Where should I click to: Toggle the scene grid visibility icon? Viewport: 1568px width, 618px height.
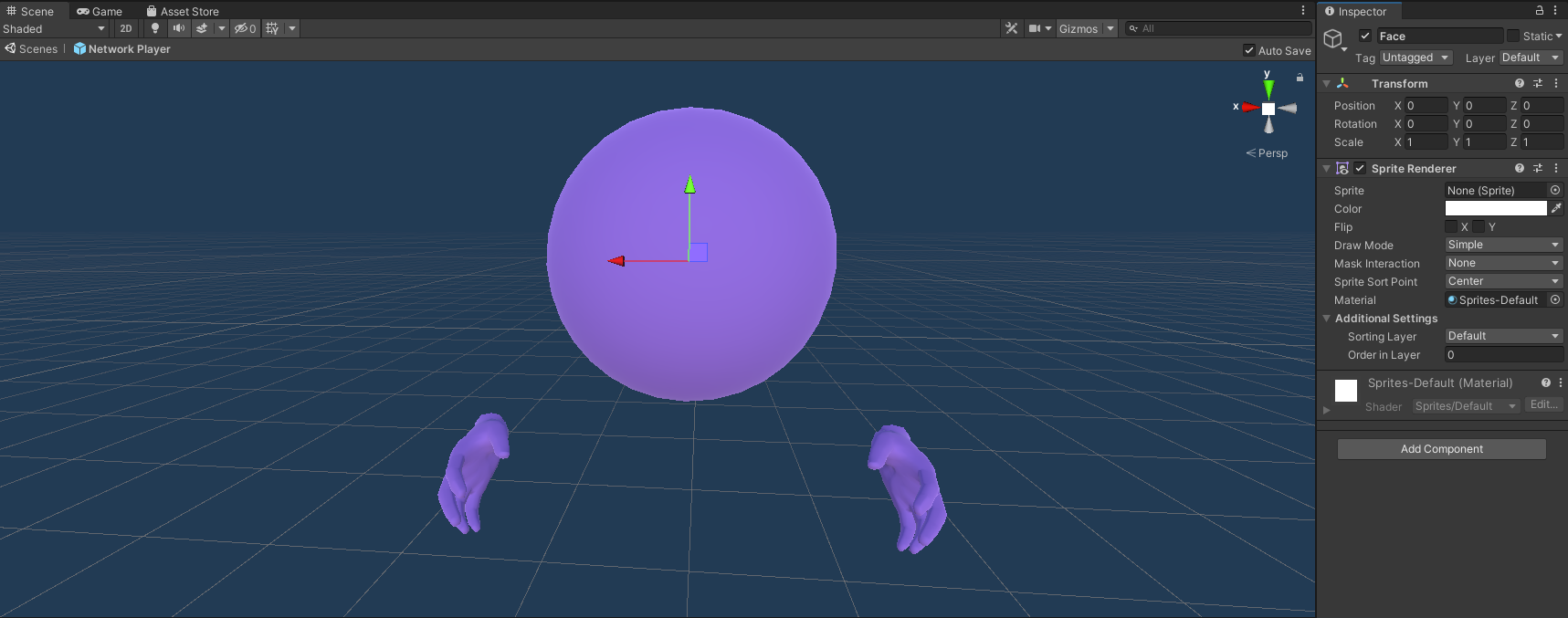pyautogui.click(x=272, y=28)
